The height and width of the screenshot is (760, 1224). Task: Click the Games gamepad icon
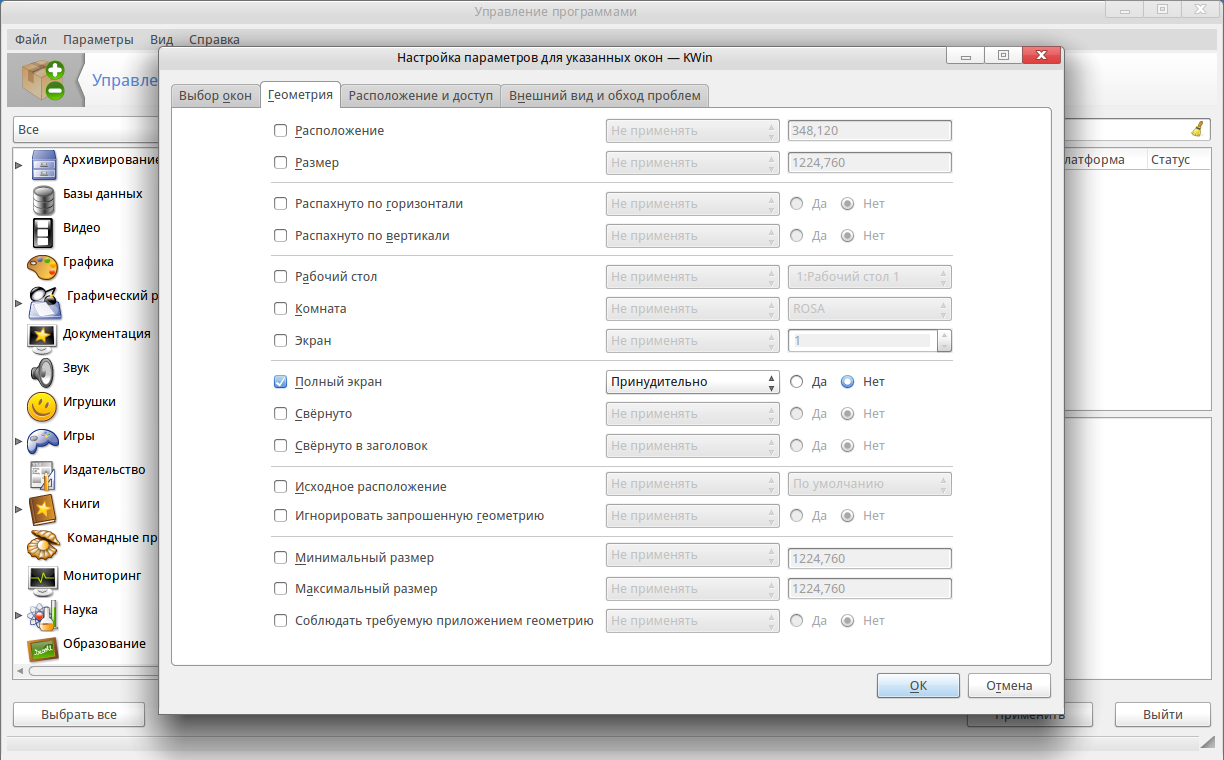tap(43, 441)
